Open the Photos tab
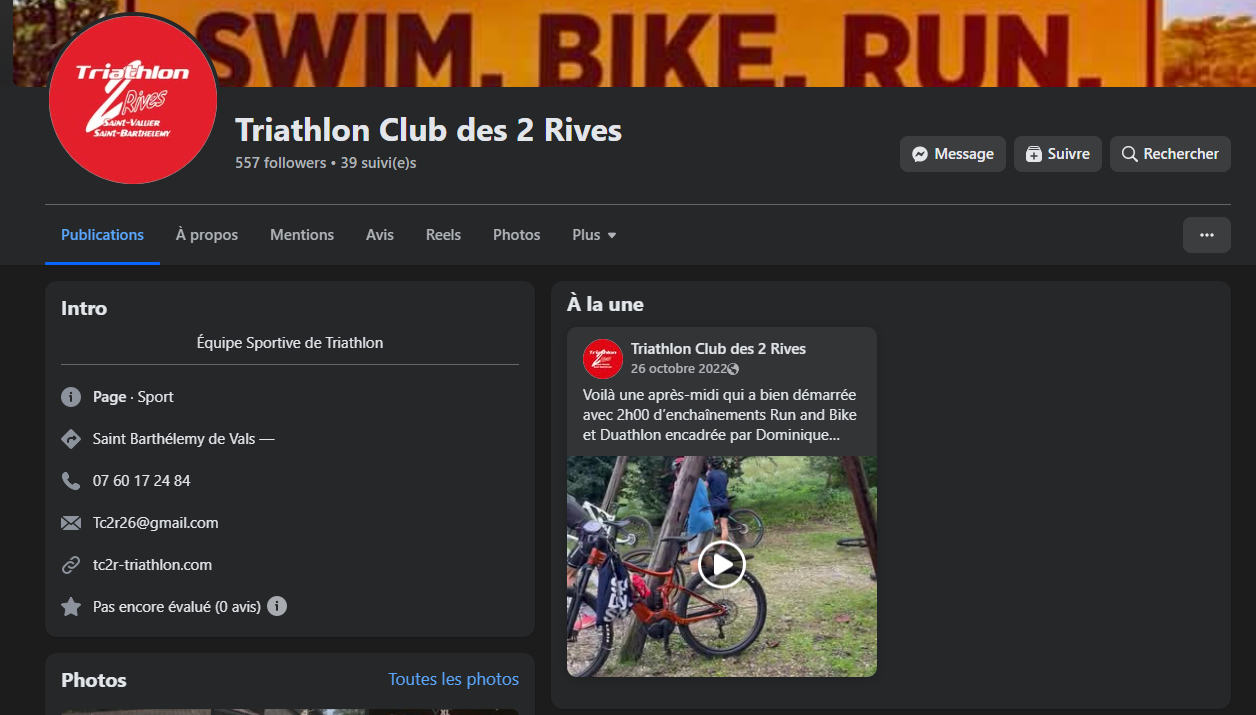The width and height of the screenshot is (1256, 715). click(517, 235)
